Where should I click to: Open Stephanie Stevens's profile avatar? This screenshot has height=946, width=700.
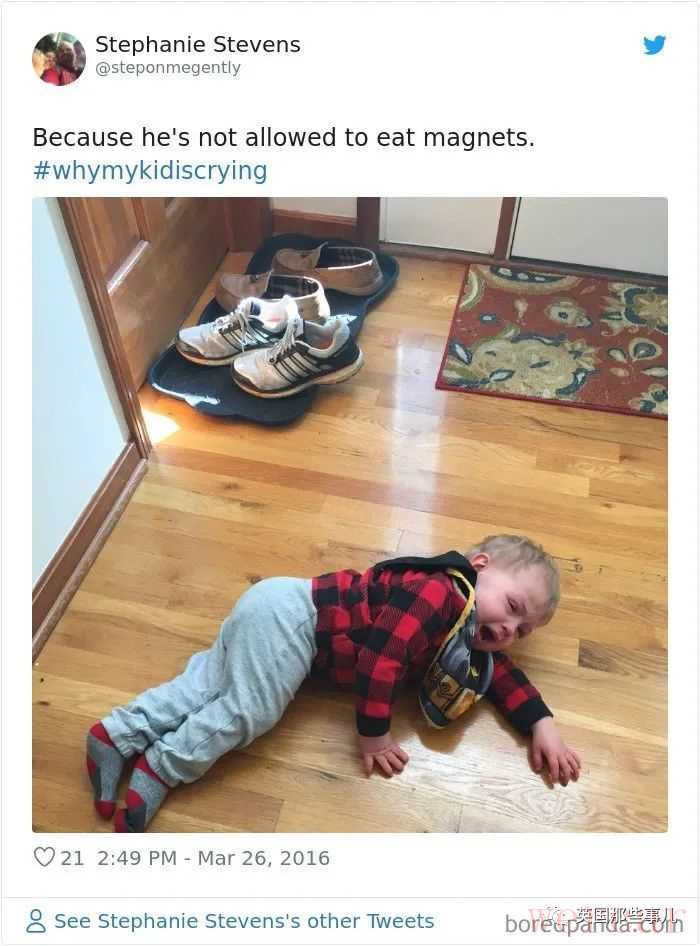[59, 59]
